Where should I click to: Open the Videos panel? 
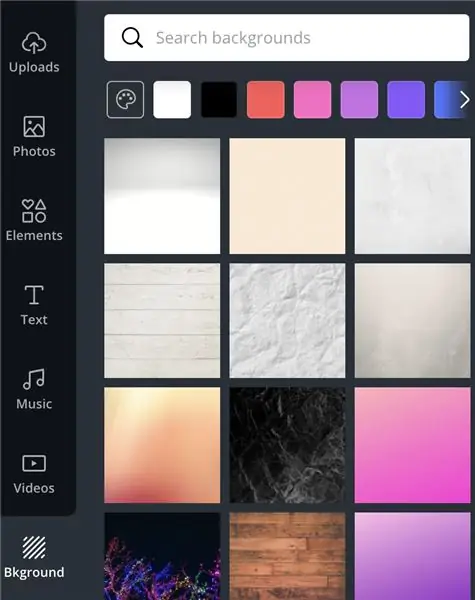pyautogui.click(x=34, y=474)
